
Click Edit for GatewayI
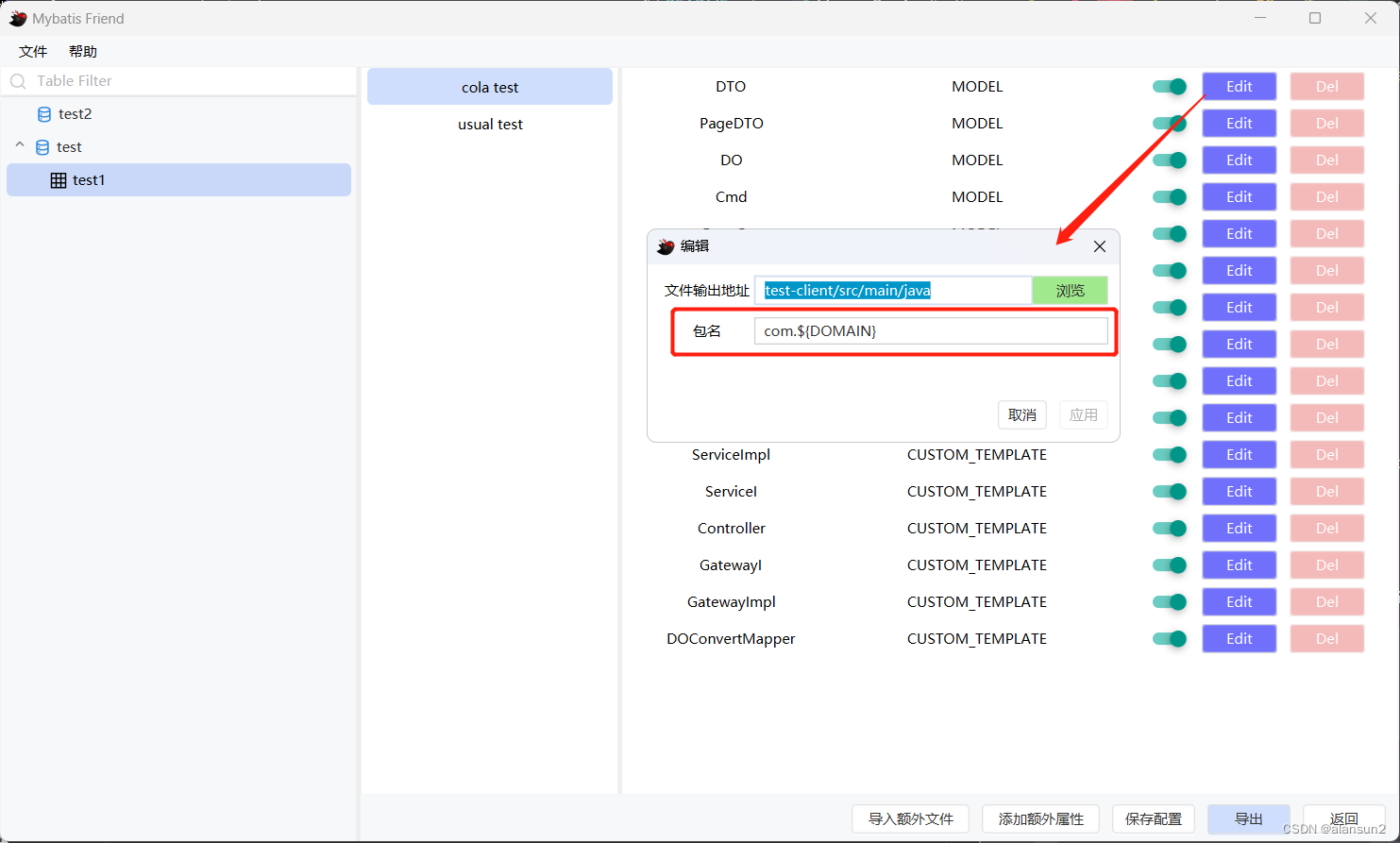point(1240,565)
